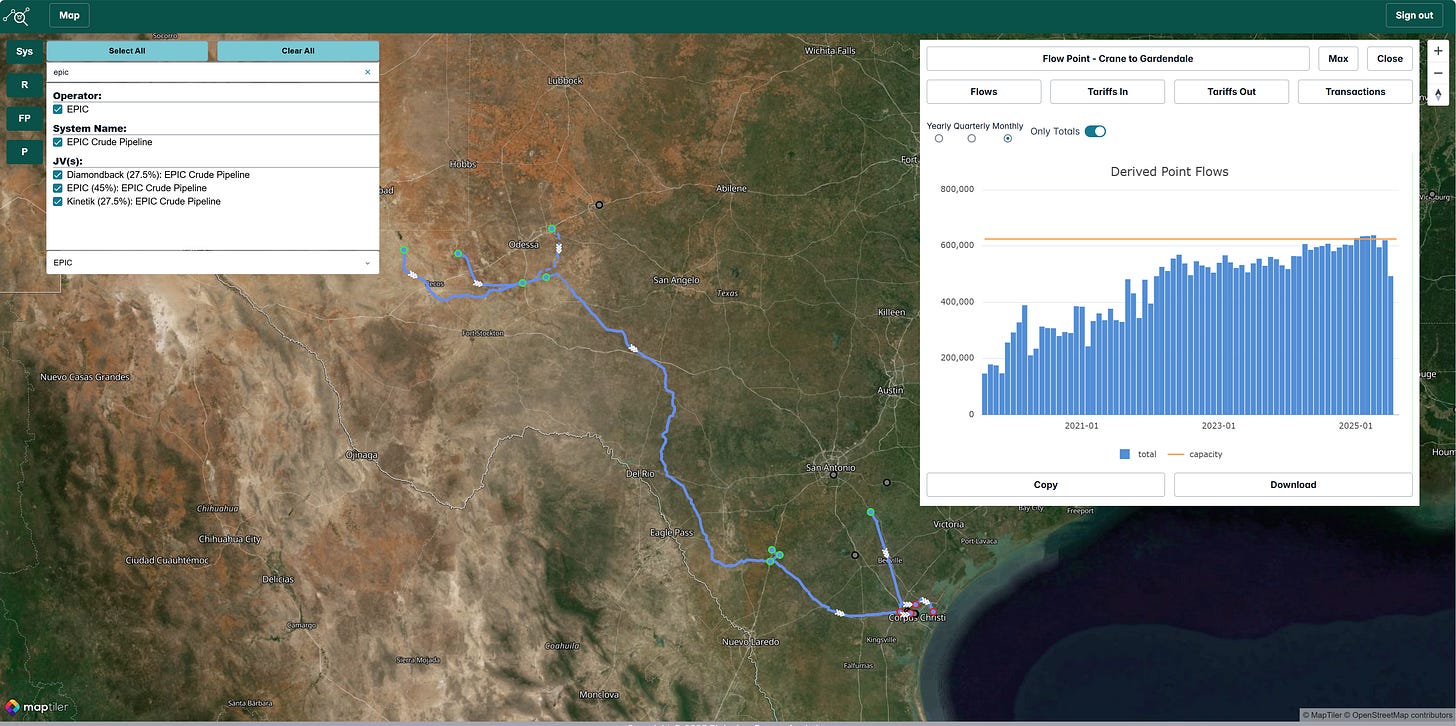Open the Transactions tab
The image size is (1456, 726).
pos(1355,91)
